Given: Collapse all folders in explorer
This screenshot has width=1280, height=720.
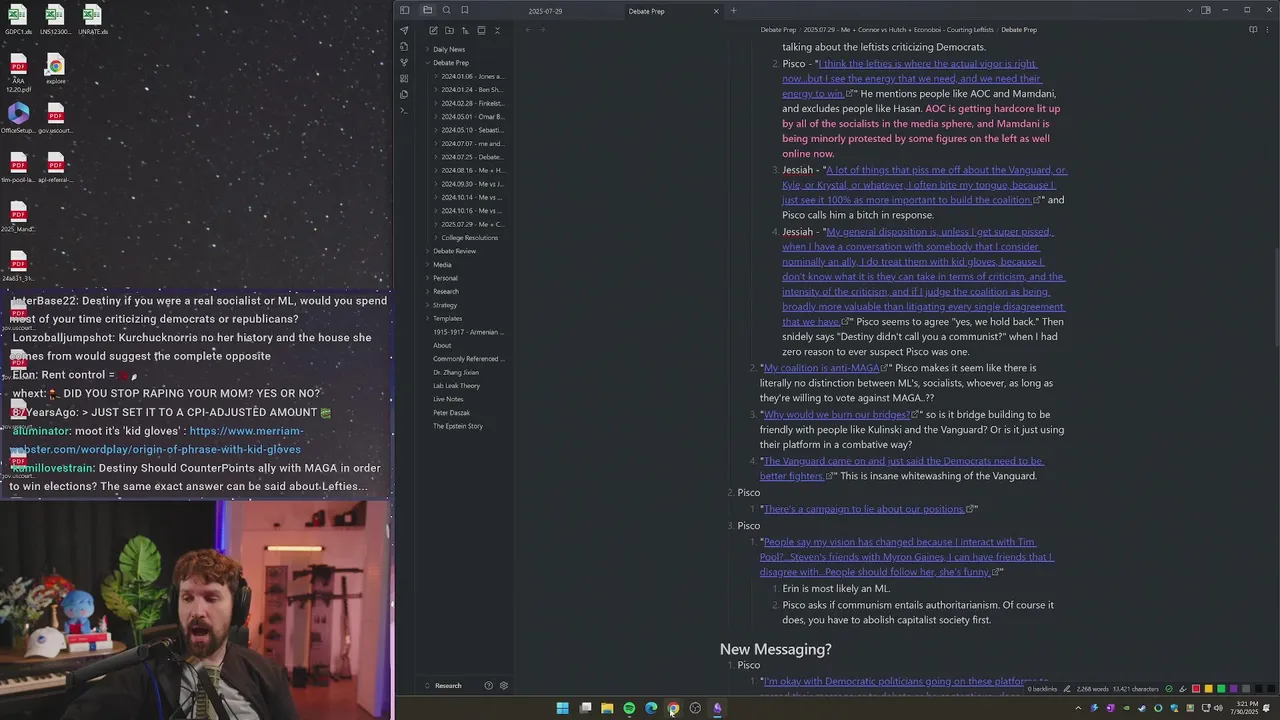Looking at the screenshot, I should pos(497,30).
